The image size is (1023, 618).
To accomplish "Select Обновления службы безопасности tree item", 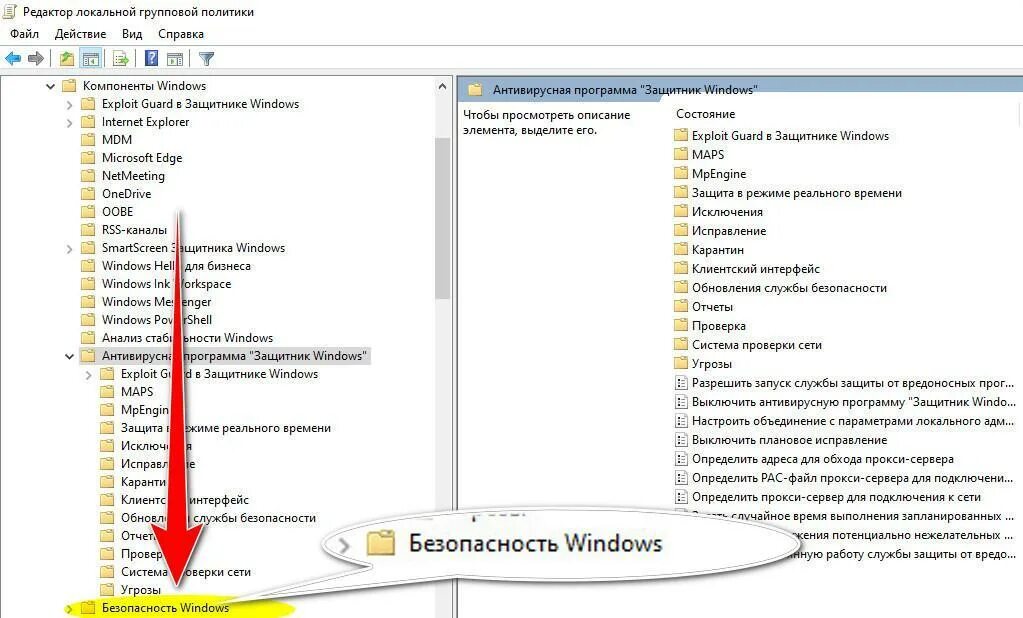I will tap(219, 518).
